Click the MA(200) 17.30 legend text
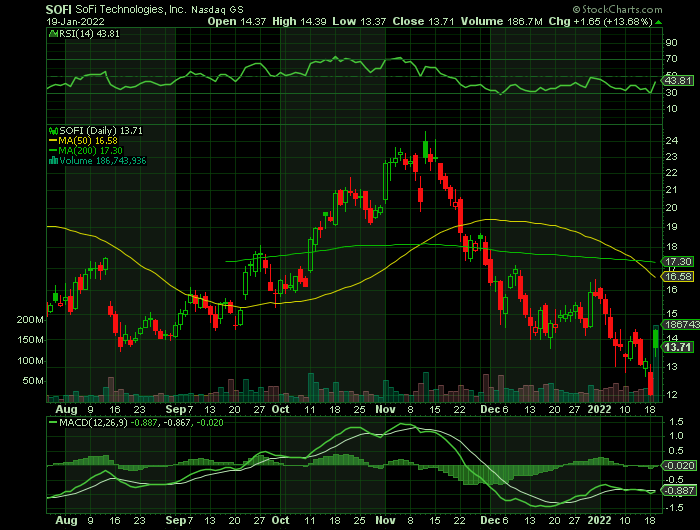The image size is (700, 530). 91,151
